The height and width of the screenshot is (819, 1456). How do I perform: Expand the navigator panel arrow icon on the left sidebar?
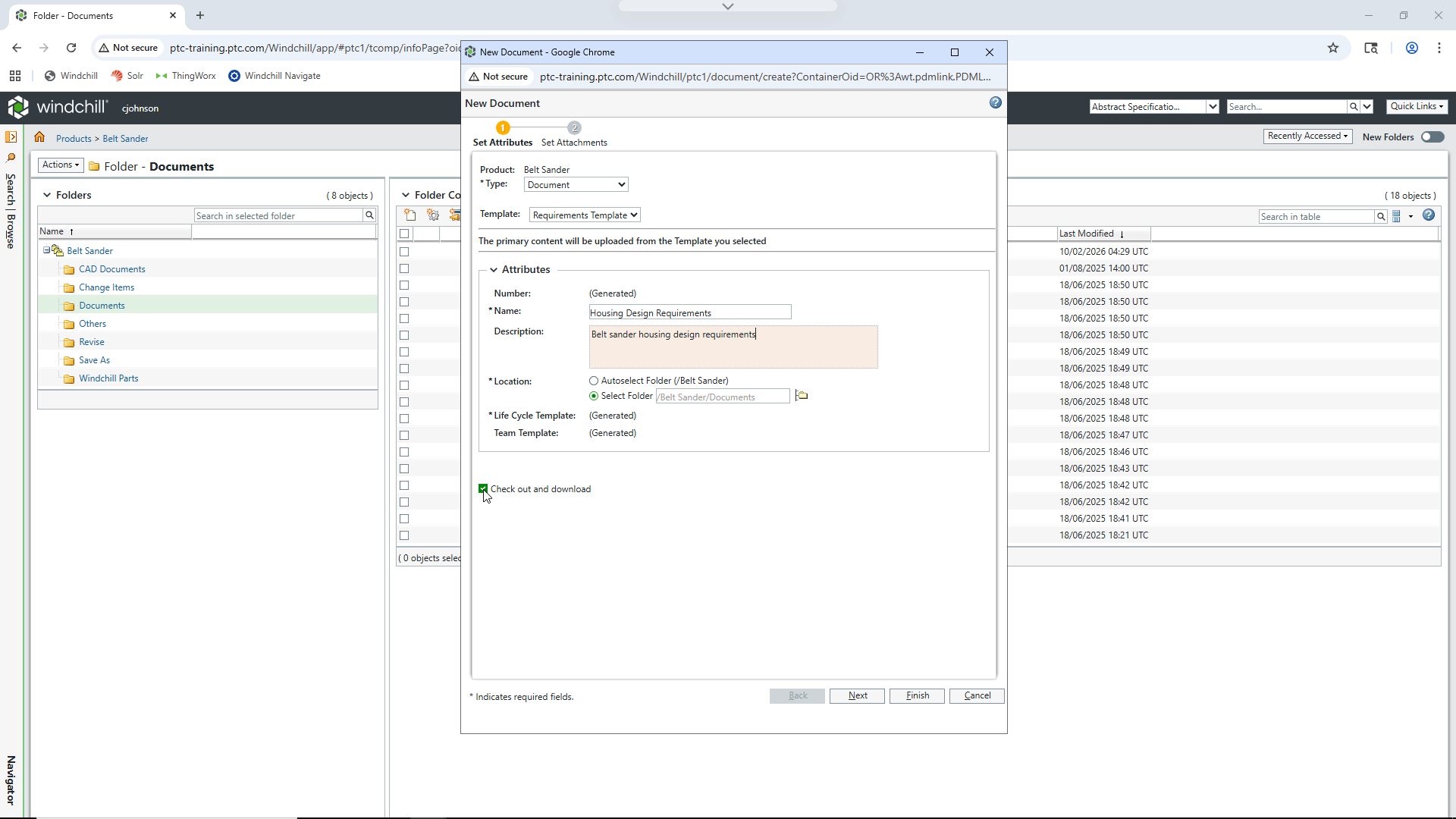coord(11,137)
